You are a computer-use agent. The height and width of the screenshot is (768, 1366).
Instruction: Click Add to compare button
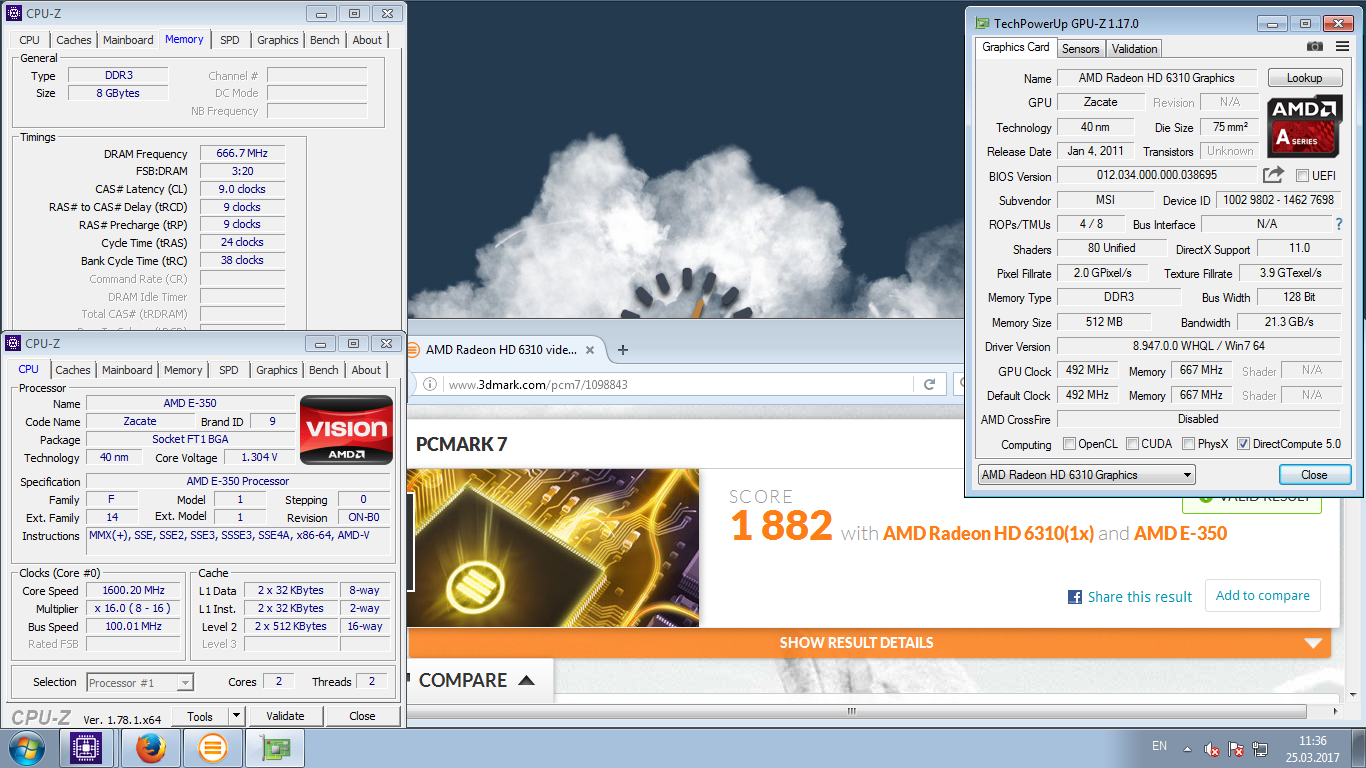pos(1262,595)
